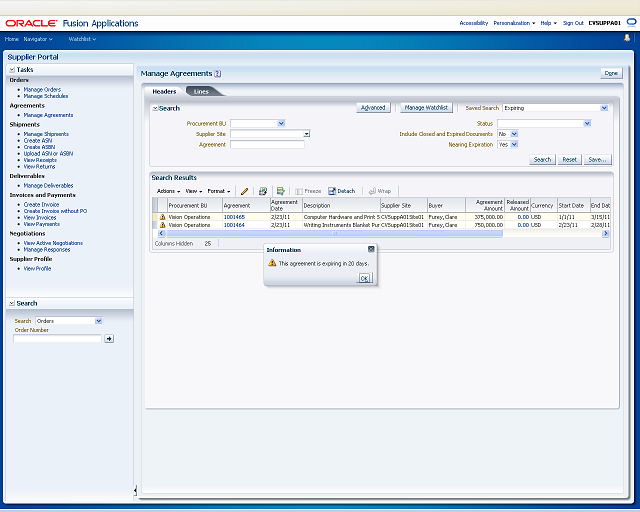Click warning triangle inside Information dialog
This screenshot has height=512, width=640.
coord(272,263)
